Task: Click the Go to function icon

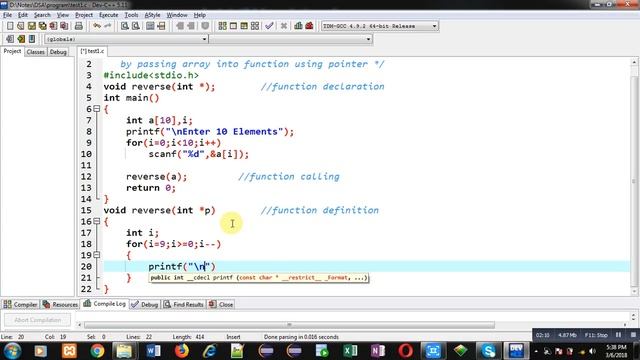Action: coord(150,26)
